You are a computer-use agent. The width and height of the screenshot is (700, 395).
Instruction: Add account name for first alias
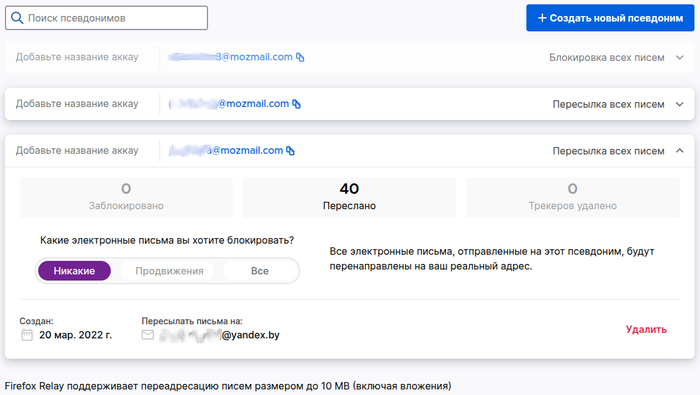click(x=77, y=57)
